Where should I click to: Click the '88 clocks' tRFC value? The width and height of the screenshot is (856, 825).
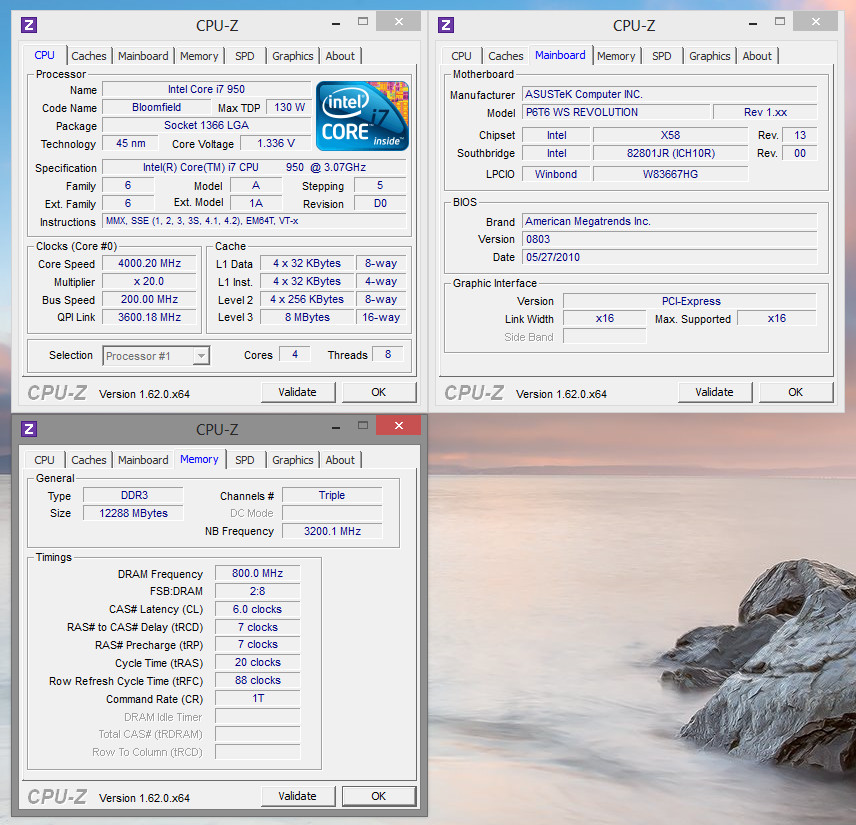point(258,680)
